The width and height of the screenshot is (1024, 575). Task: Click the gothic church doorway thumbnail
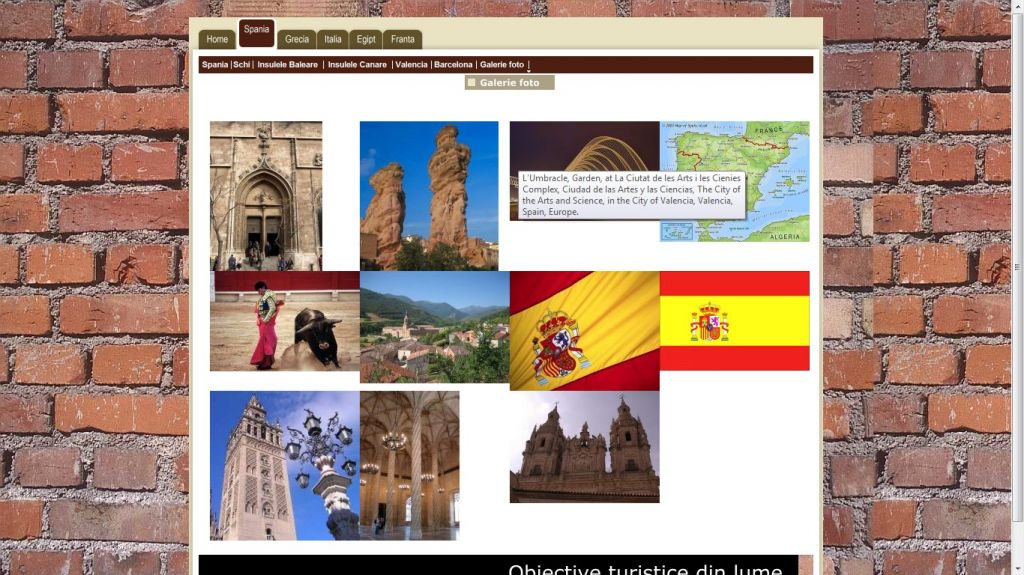click(x=266, y=195)
